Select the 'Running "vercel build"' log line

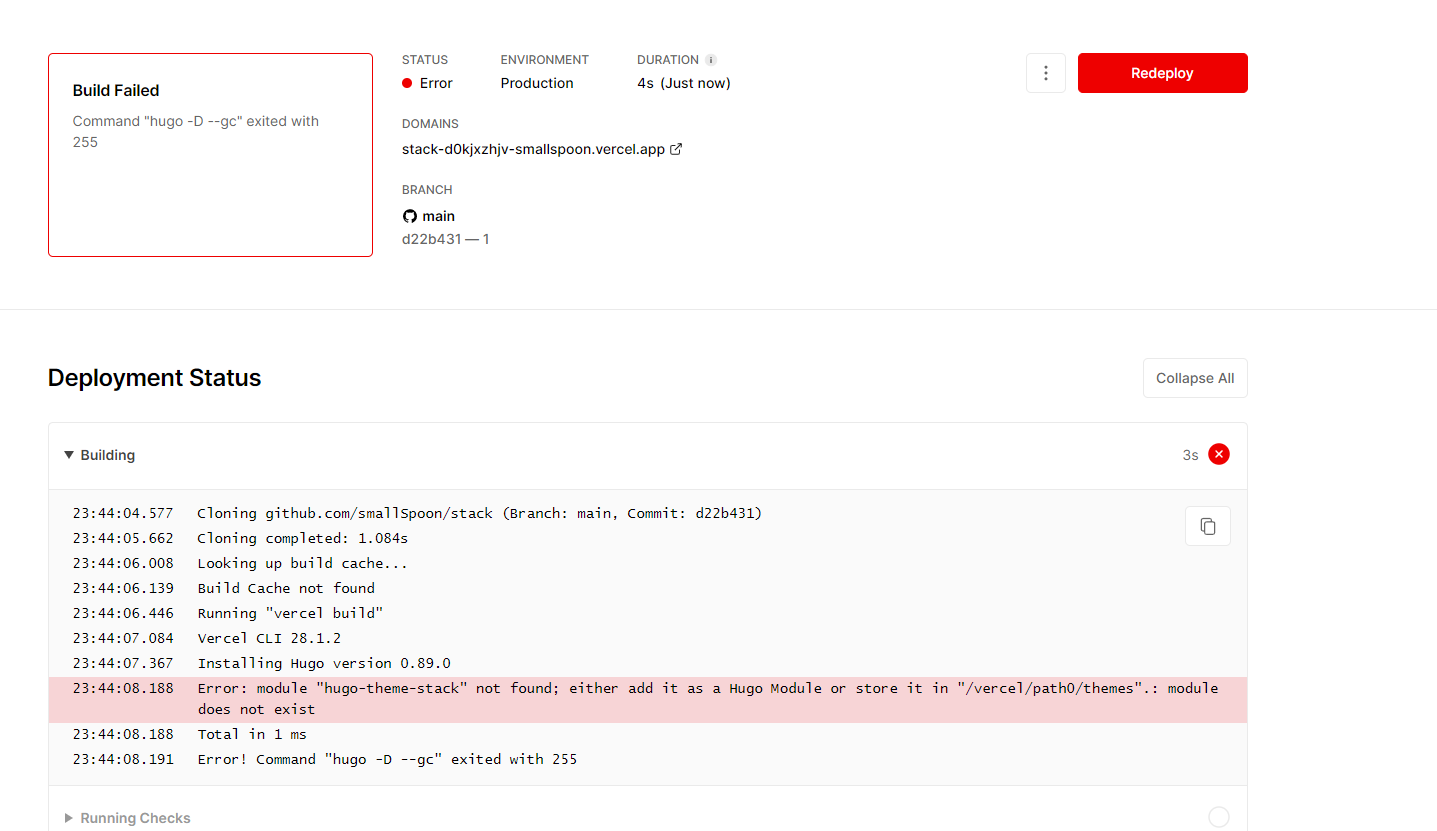pyautogui.click(x=648, y=613)
